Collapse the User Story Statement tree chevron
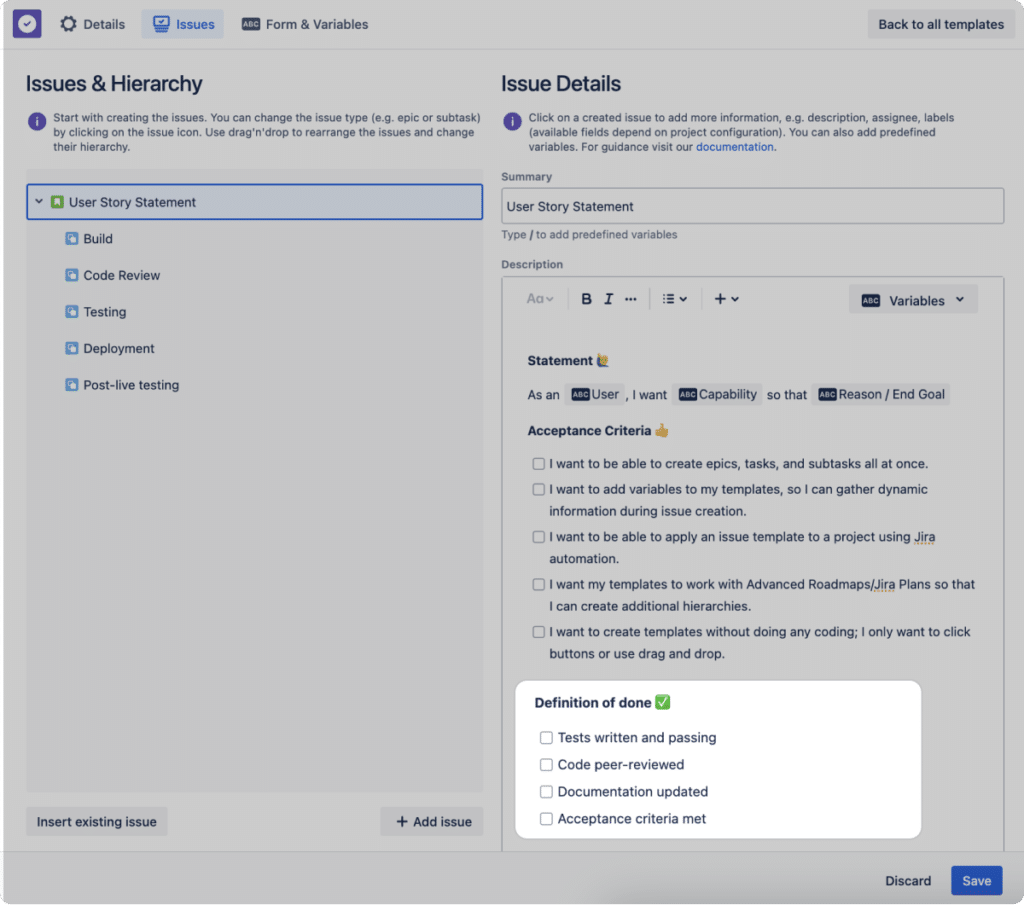The height and width of the screenshot is (905, 1024). click(39, 202)
